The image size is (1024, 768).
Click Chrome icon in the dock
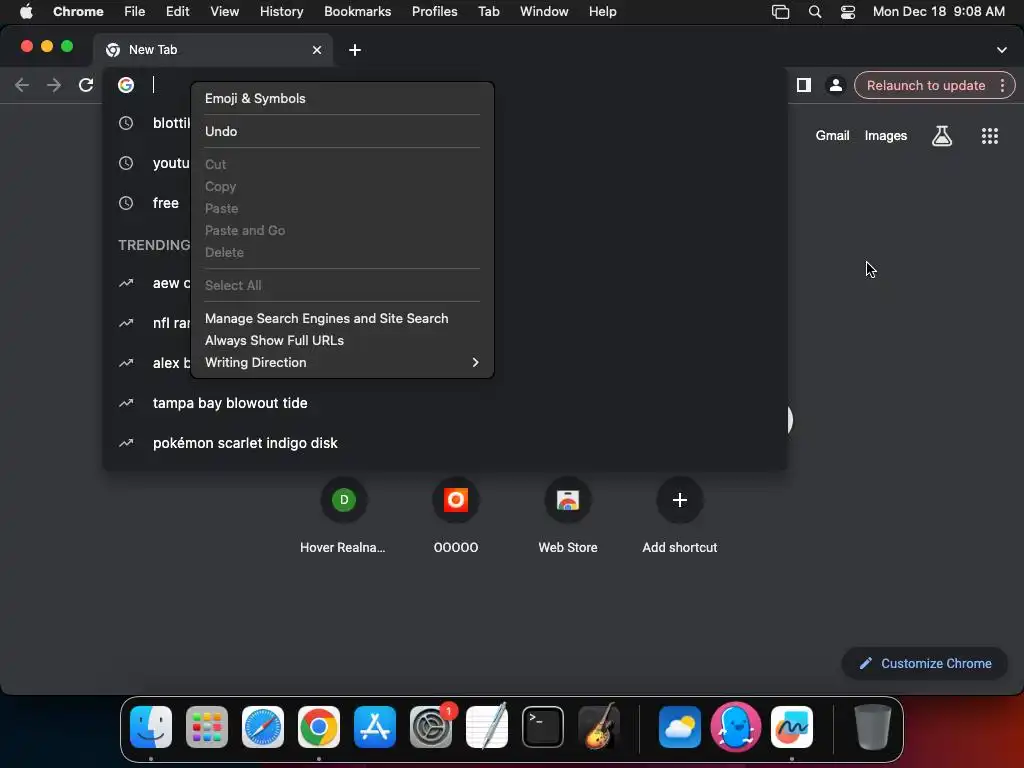pos(319,726)
